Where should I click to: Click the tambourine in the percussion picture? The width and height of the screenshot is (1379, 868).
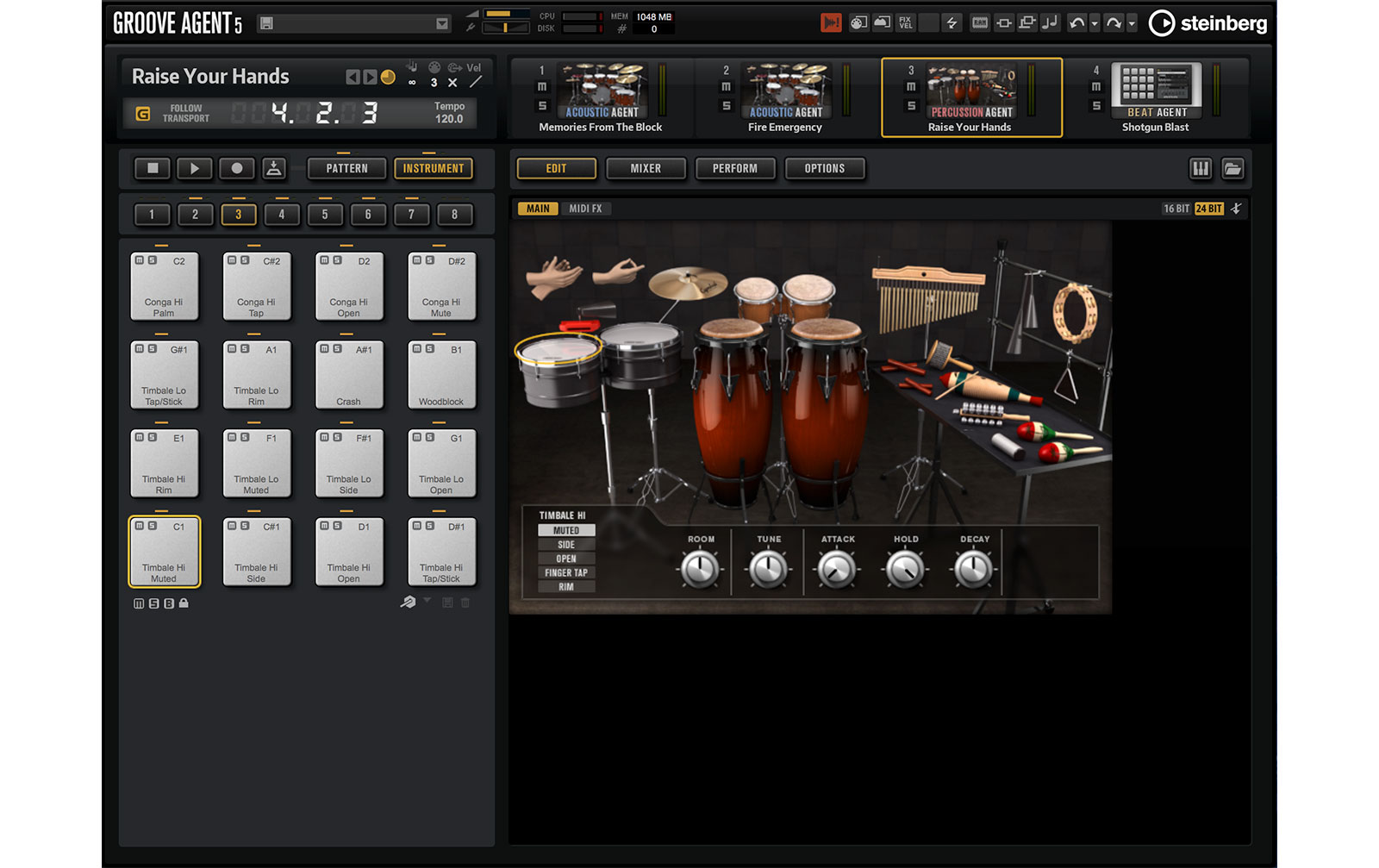click(1075, 313)
